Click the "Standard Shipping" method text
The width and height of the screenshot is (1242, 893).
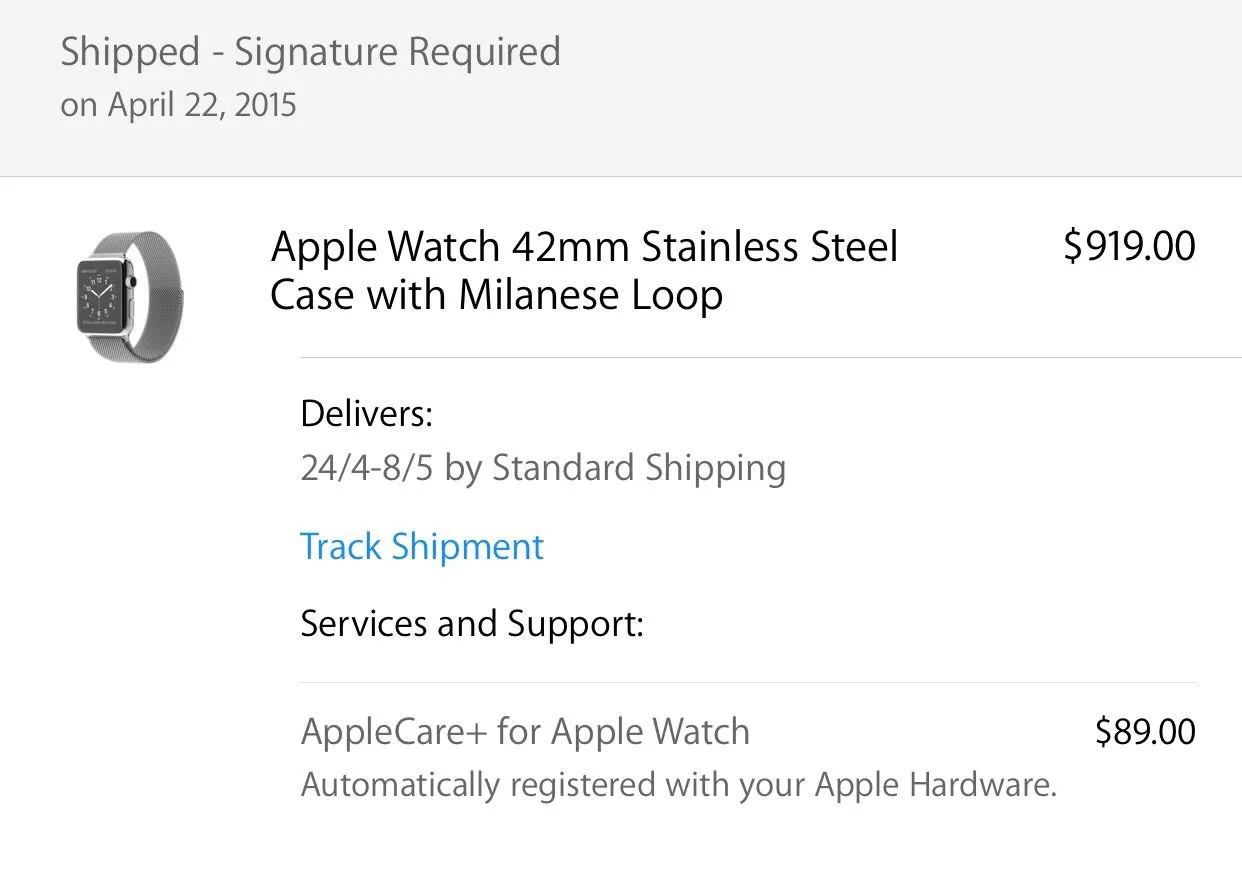(639, 468)
